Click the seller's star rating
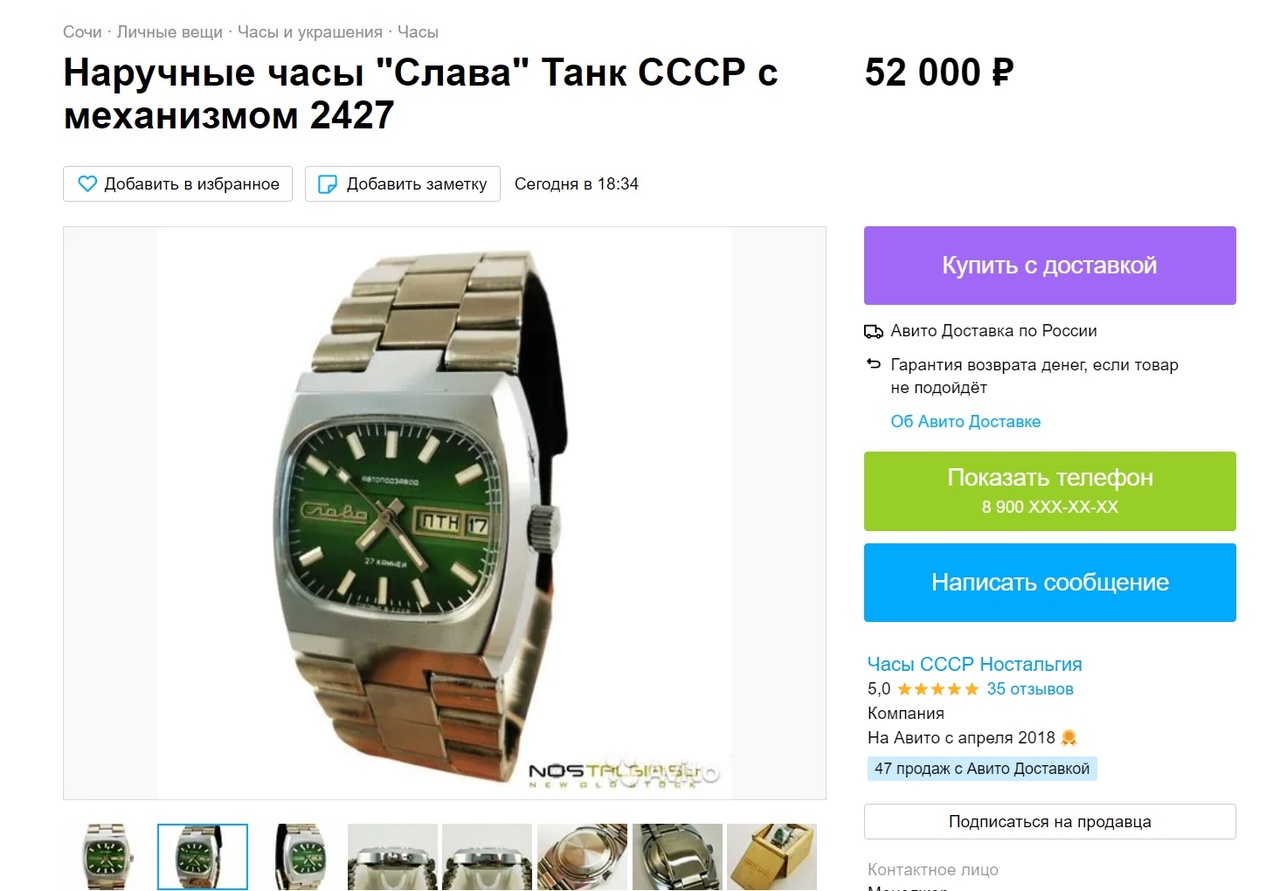This screenshot has width=1280, height=891. click(937, 689)
